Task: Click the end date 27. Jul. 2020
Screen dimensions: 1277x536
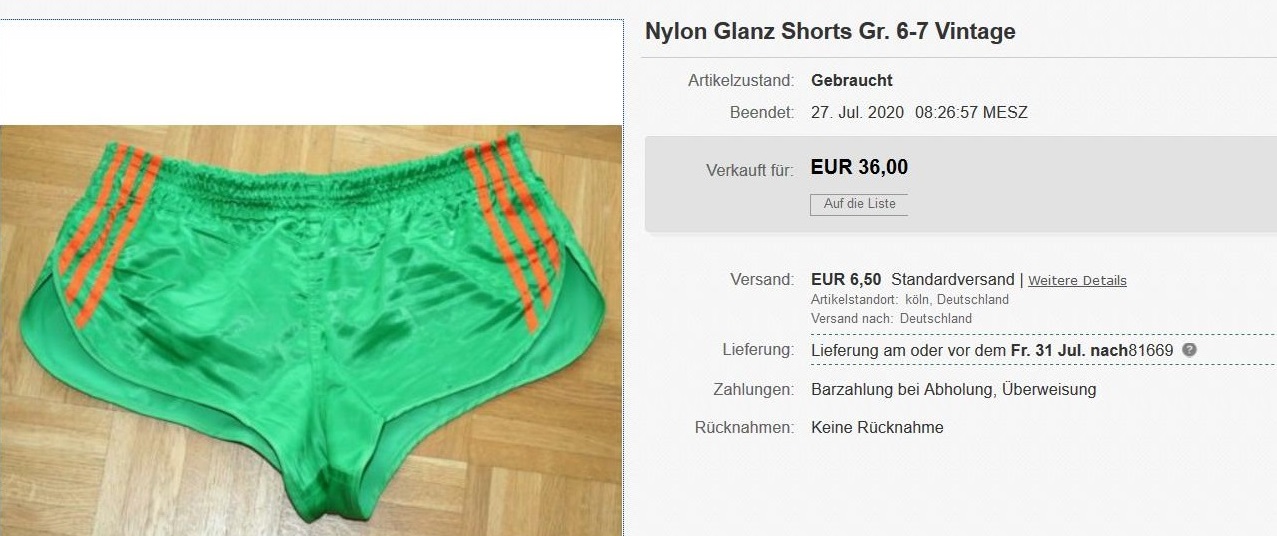Action: pyautogui.click(x=857, y=113)
